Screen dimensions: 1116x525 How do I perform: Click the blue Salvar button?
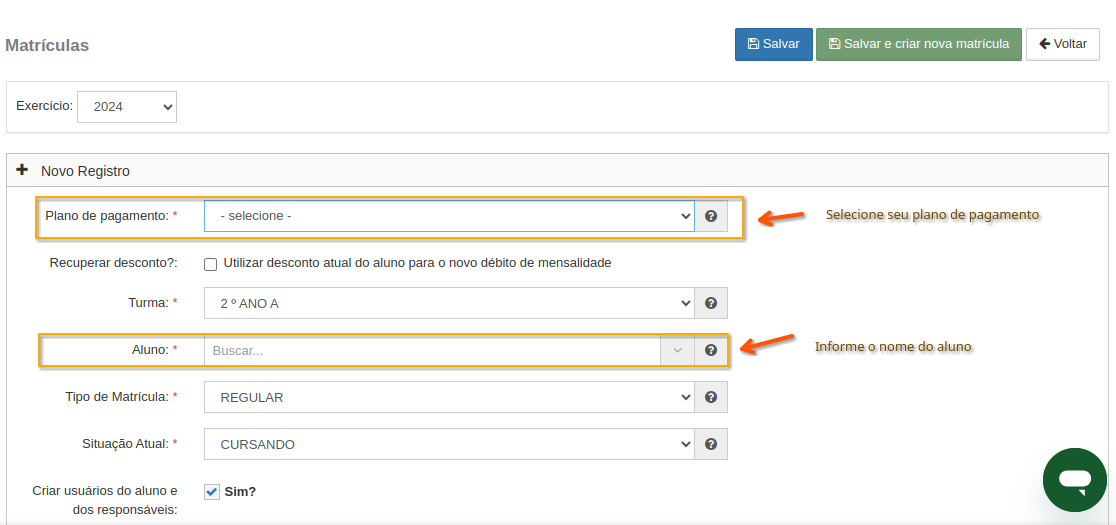(773, 44)
